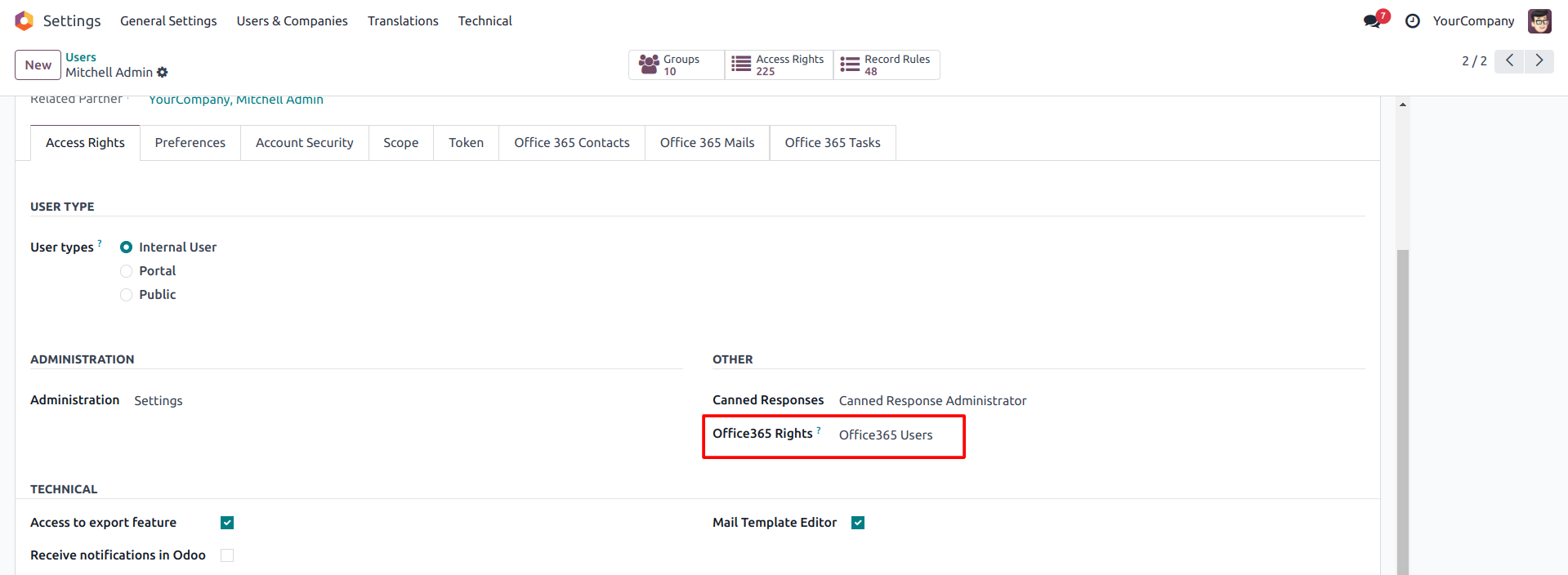Go to previous record arrow
Screen dimensions: 1568x575
click(x=1509, y=61)
